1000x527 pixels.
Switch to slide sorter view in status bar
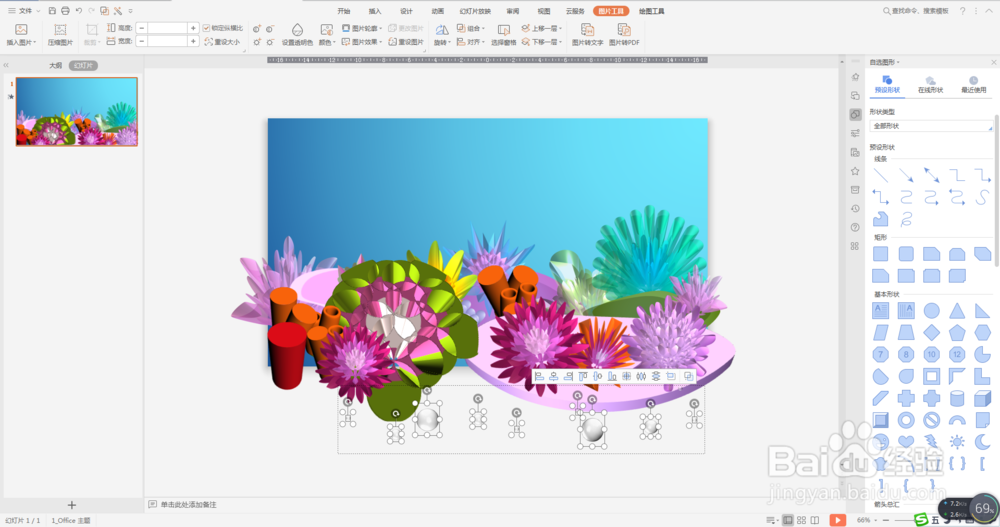(x=802, y=520)
